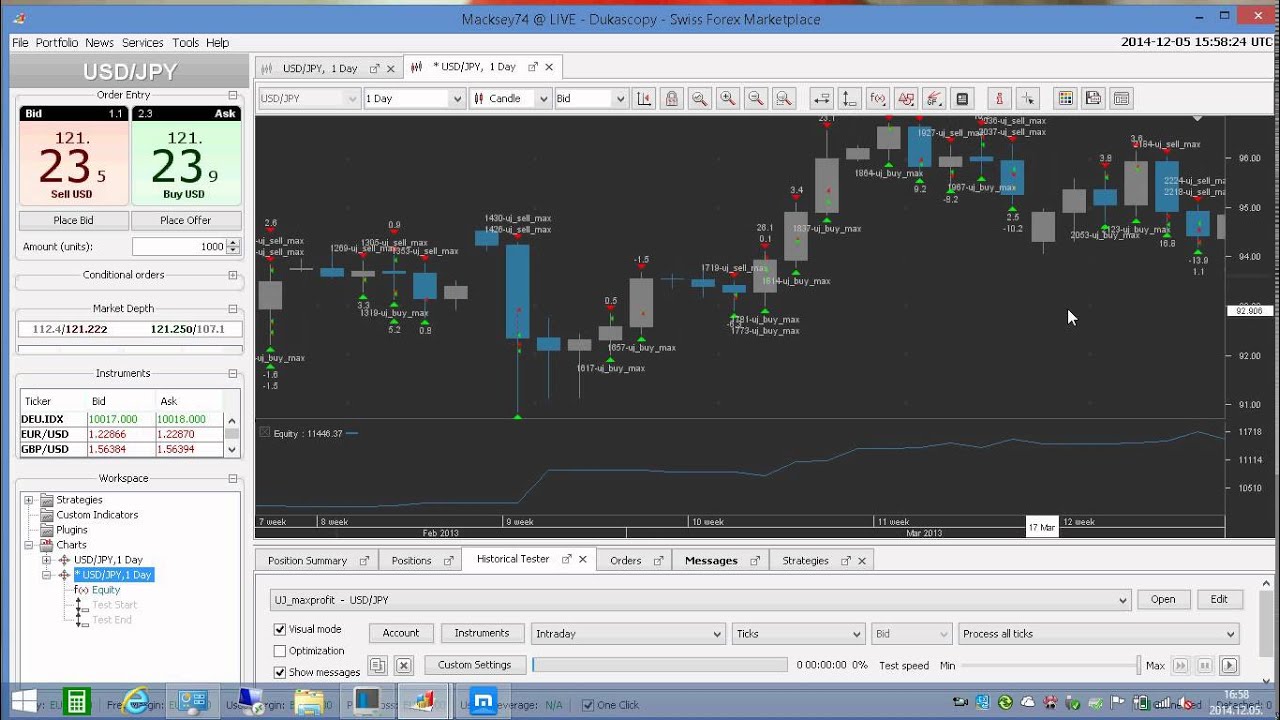Click the zoom in magnifier icon

pos(727,98)
